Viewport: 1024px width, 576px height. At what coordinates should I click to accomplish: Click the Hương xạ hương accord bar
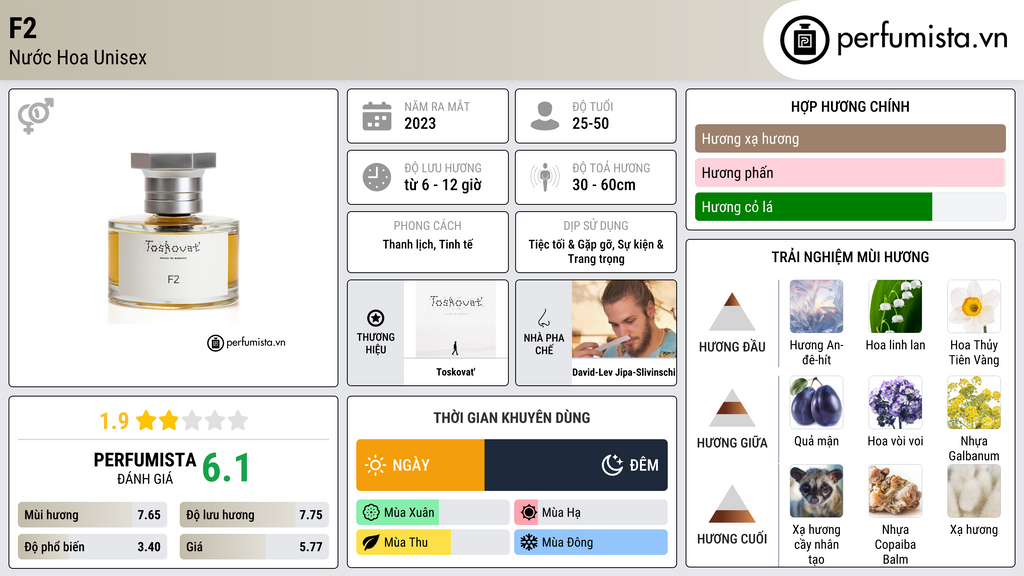pyautogui.click(x=850, y=138)
